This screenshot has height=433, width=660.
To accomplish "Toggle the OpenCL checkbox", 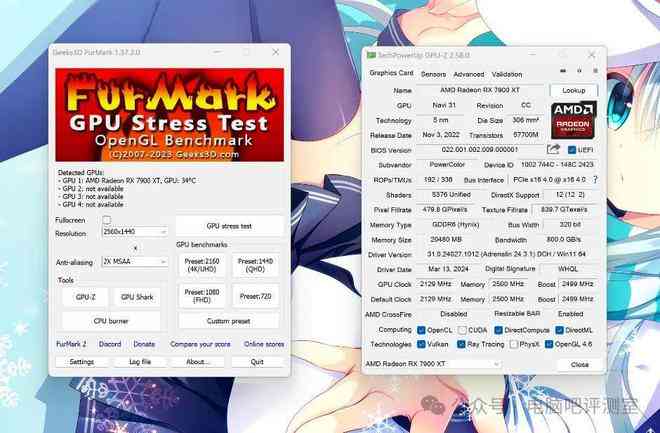I will (421, 330).
